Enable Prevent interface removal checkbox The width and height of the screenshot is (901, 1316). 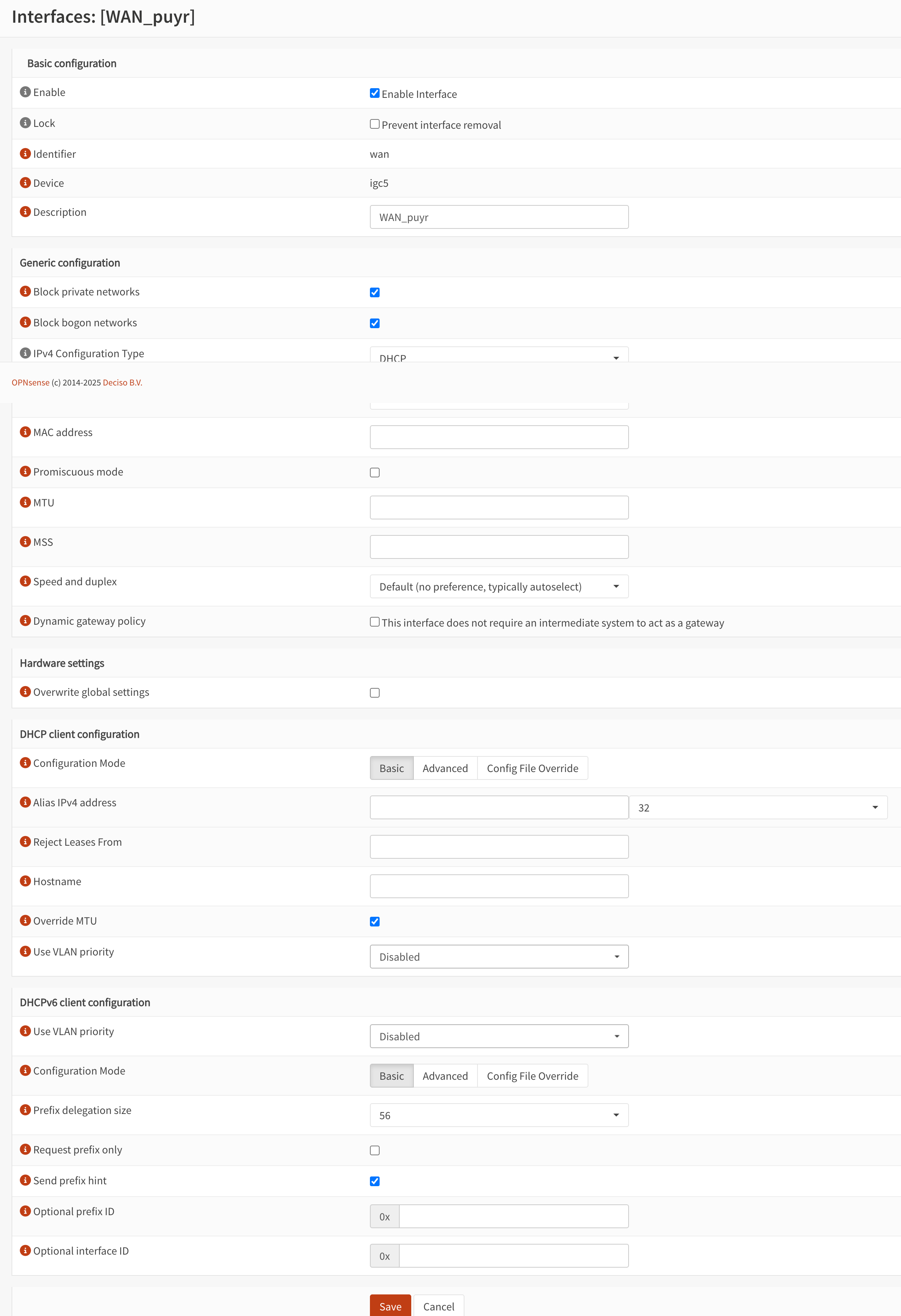(x=375, y=124)
